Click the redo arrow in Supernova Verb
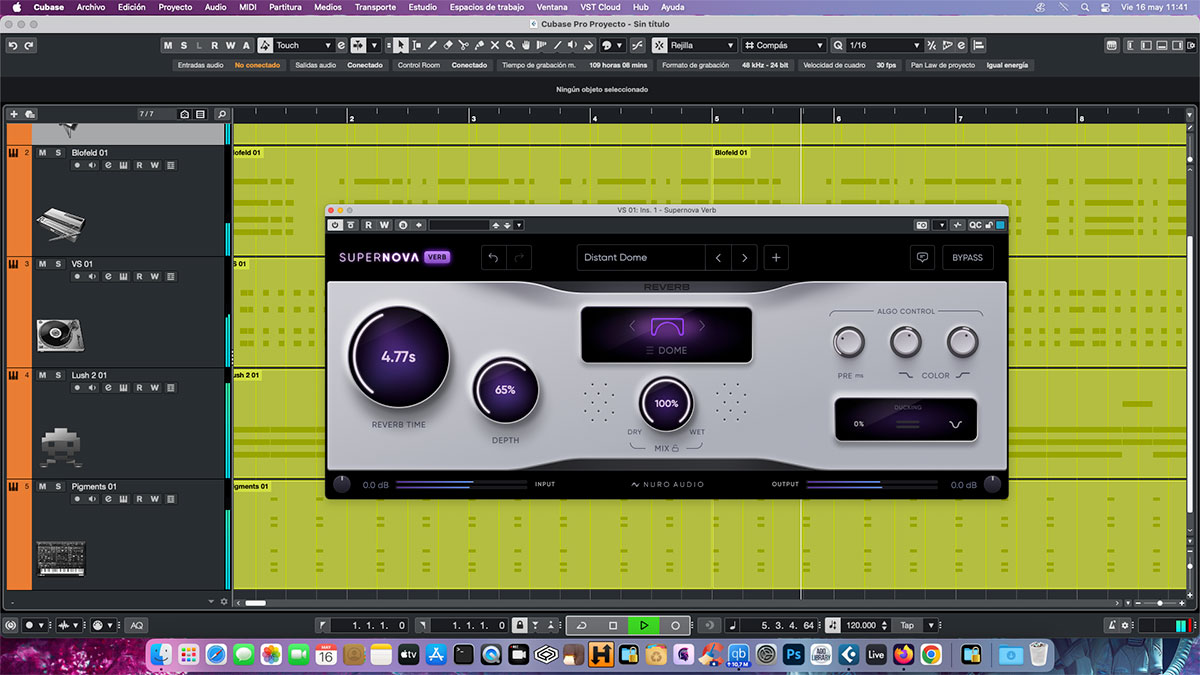 (x=519, y=257)
